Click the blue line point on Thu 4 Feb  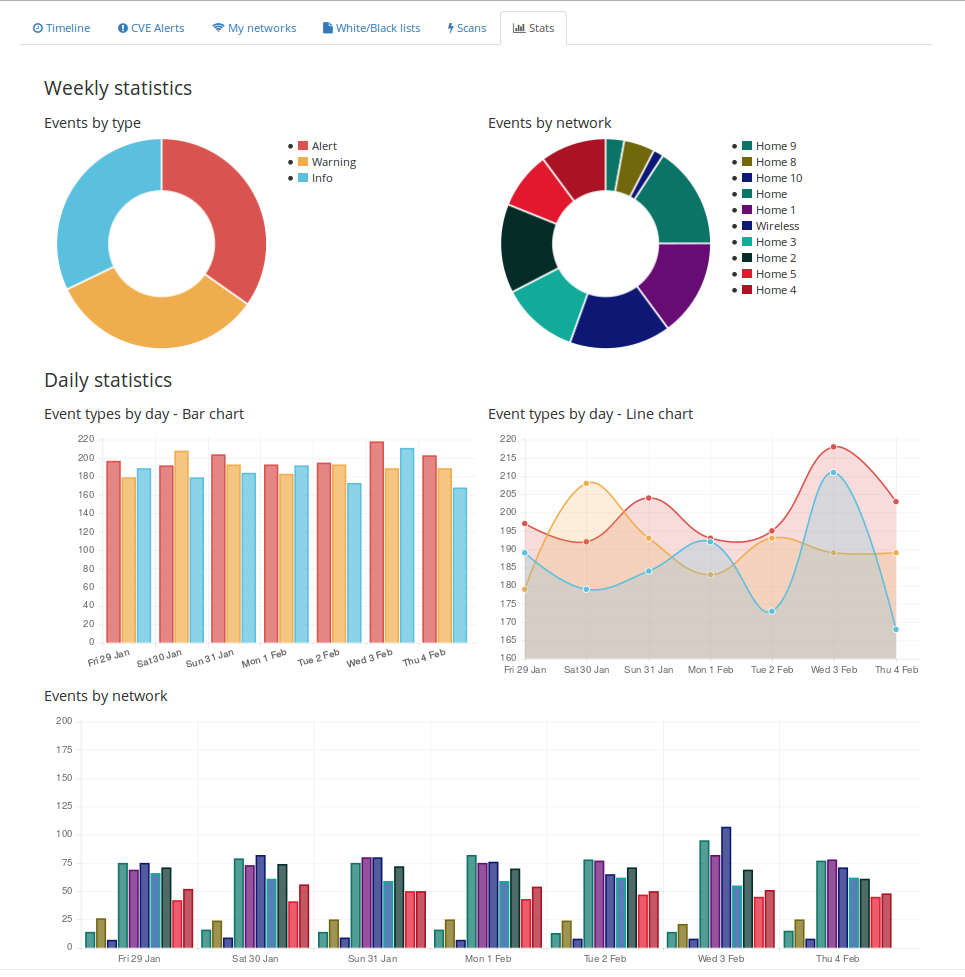click(896, 629)
